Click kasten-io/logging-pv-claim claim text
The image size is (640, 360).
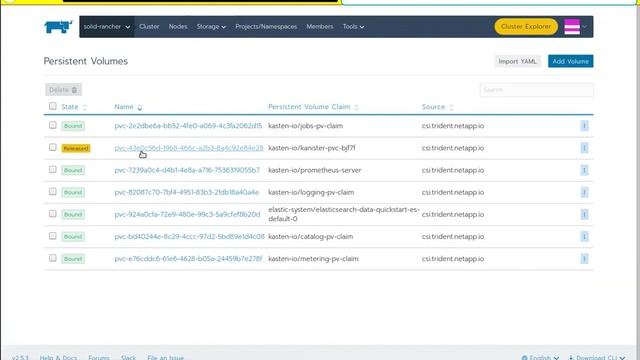[311, 192]
